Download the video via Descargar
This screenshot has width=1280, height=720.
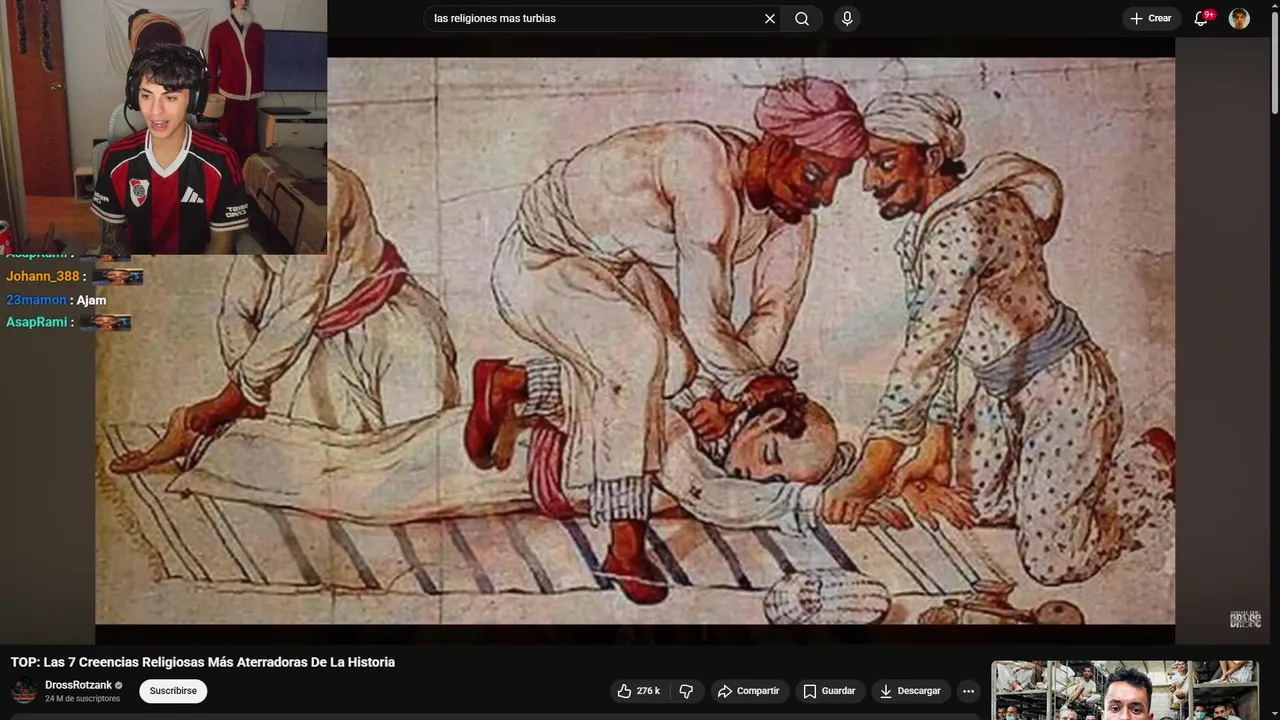pos(911,691)
